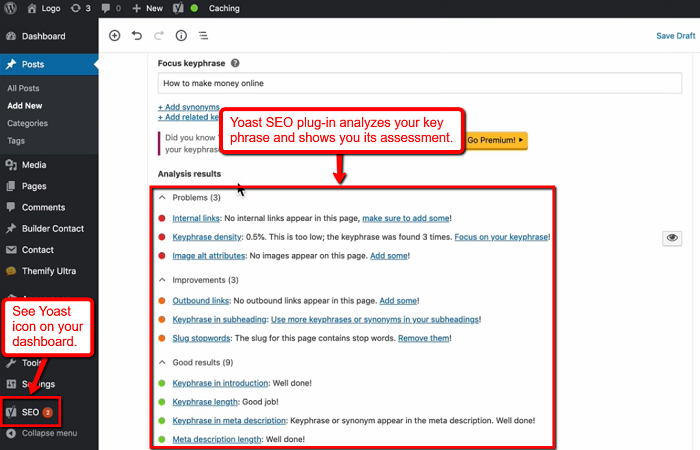The width and height of the screenshot is (700, 450).
Task: Open the updates icon showing 3
Action: (x=80, y=8)
